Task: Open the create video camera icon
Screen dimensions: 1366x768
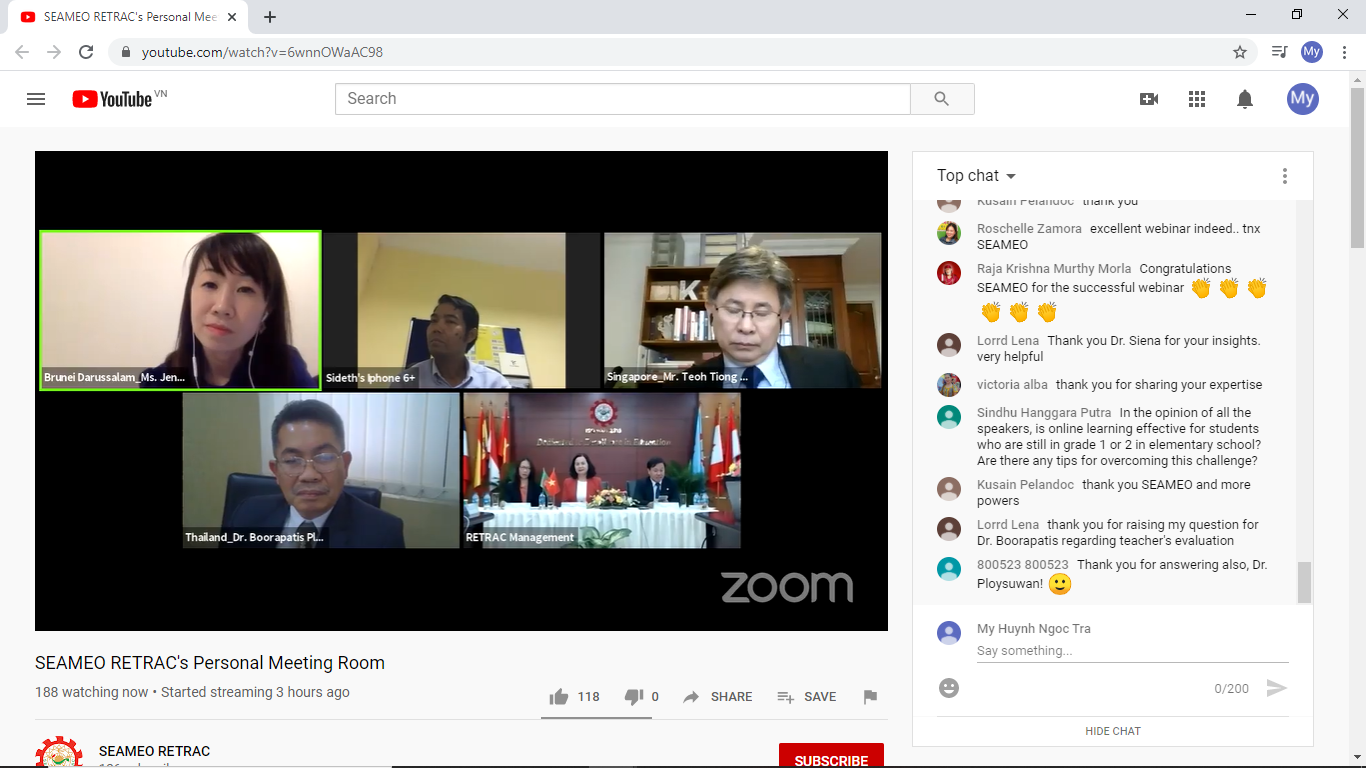Action: point(1149,99)
